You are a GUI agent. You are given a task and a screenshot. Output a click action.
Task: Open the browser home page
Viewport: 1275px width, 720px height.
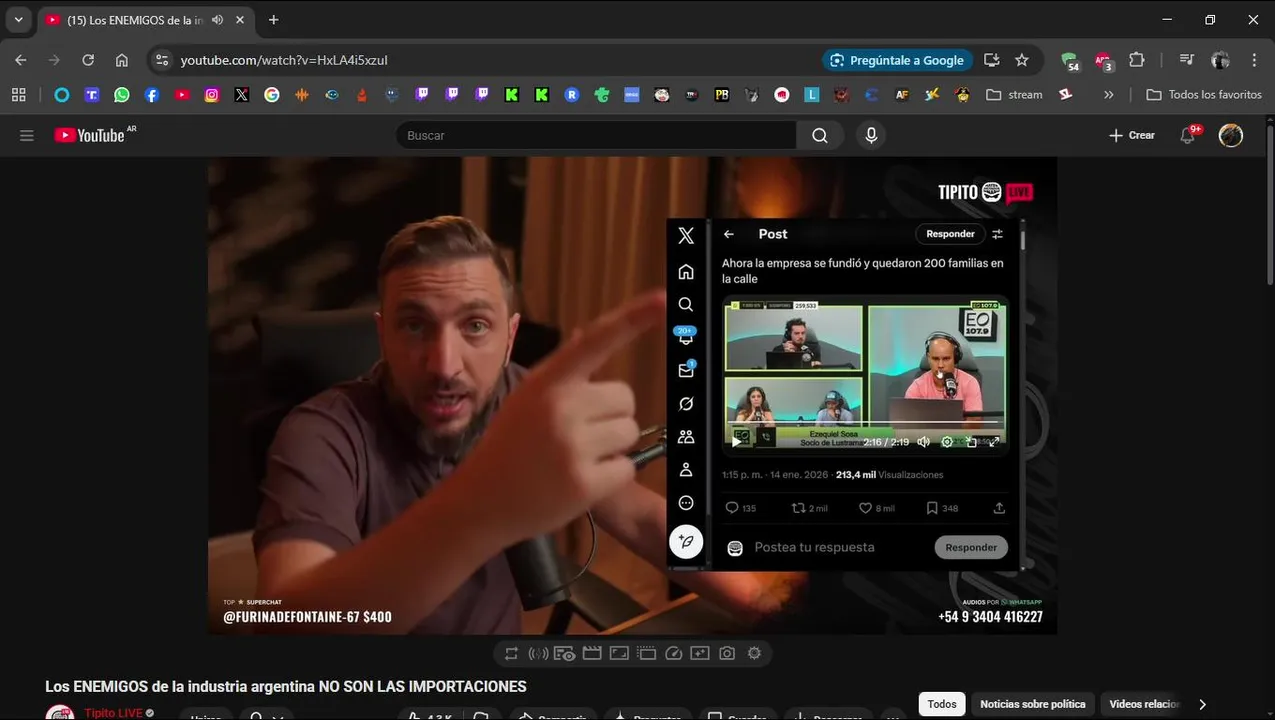tap(122, 60)
